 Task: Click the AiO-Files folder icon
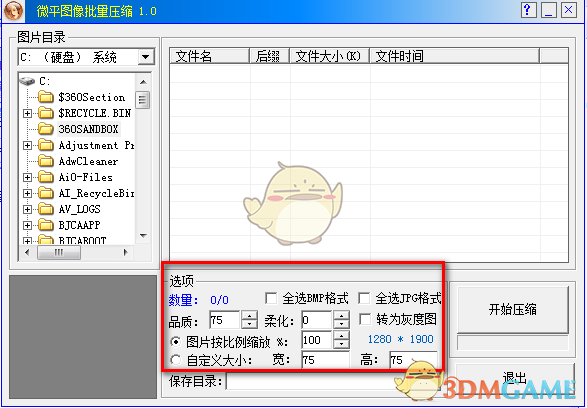(46, 177)
